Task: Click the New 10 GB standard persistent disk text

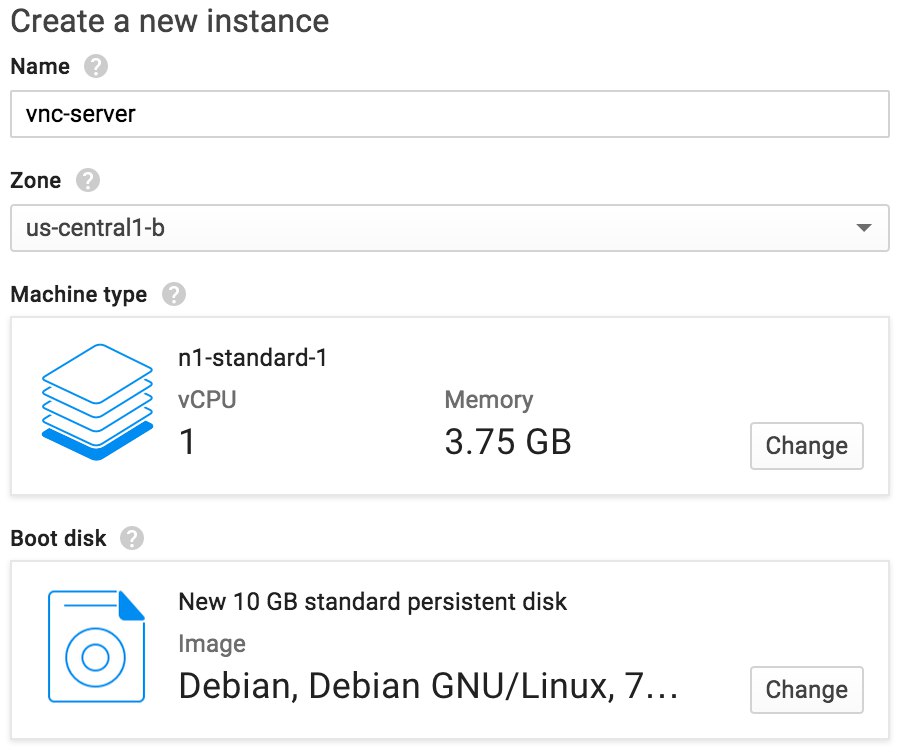Action: (x=373, y=602)
